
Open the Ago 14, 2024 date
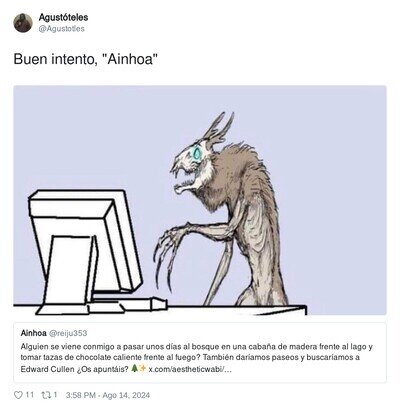(126, 395)
